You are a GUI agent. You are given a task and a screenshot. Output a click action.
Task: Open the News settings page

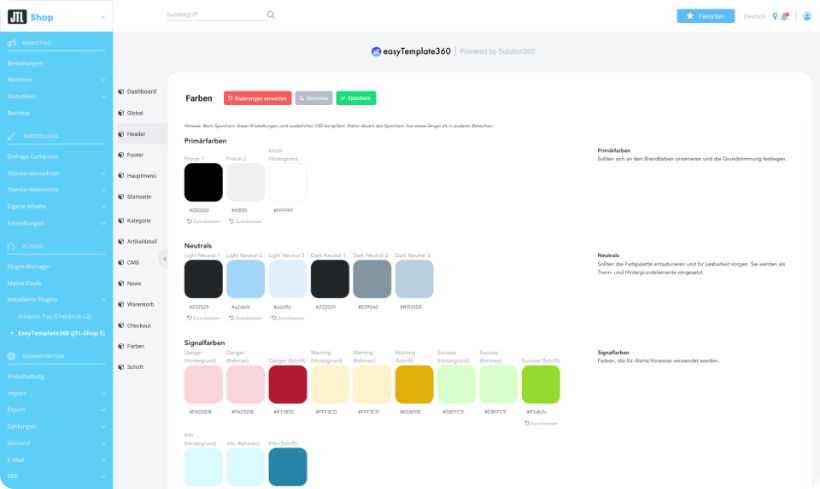(134, 283)
